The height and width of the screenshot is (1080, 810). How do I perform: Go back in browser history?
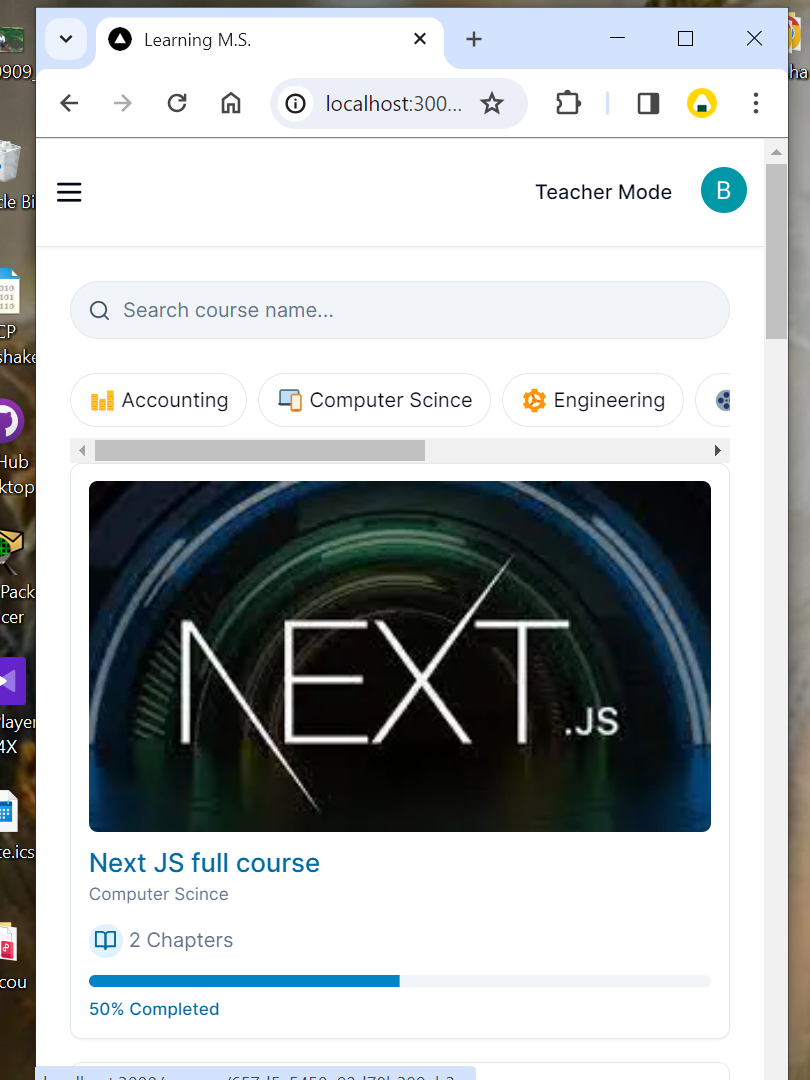coord(70,103)
